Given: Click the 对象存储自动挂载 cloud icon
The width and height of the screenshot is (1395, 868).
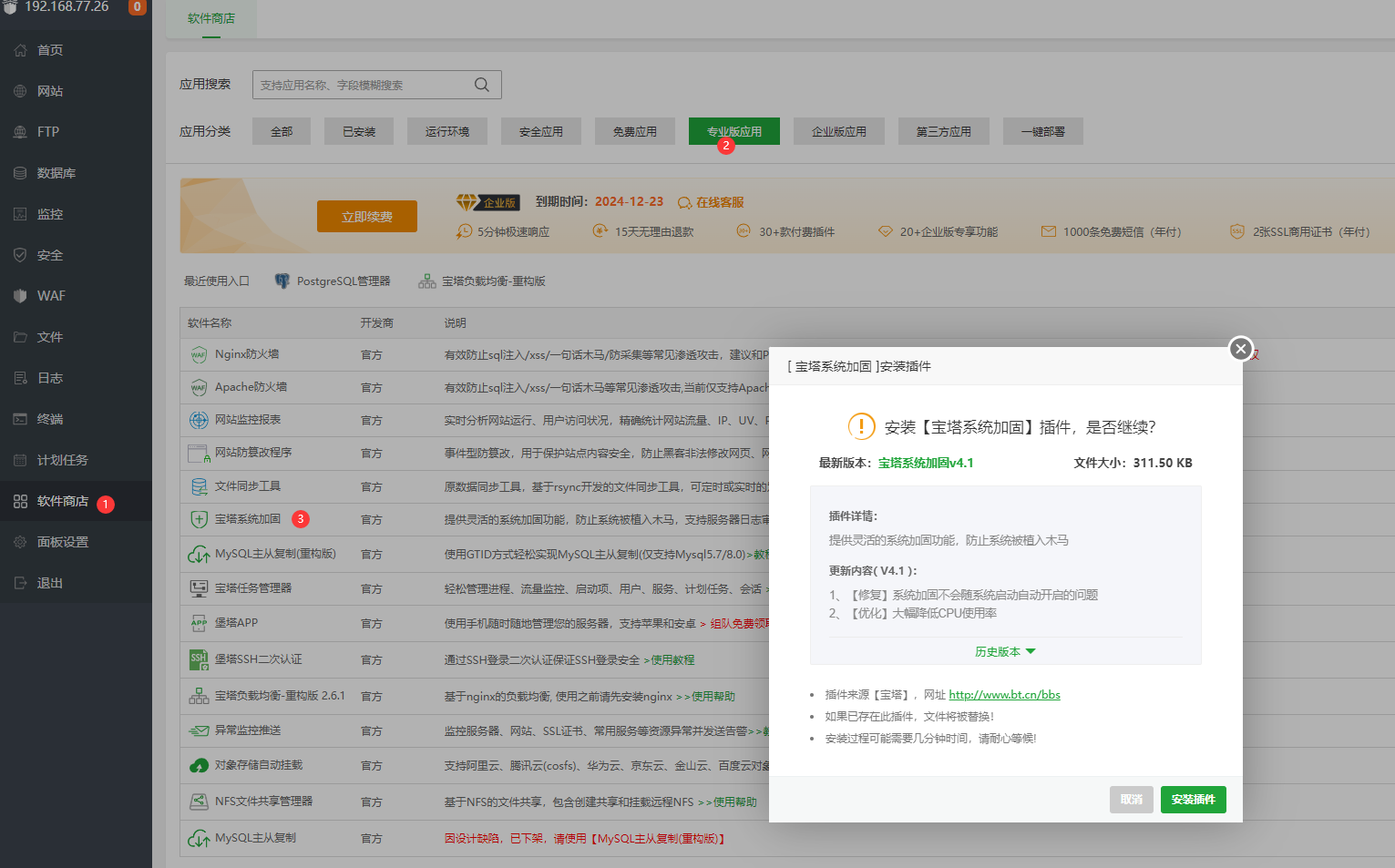Looking at the screenshot, I should point(199,765).
